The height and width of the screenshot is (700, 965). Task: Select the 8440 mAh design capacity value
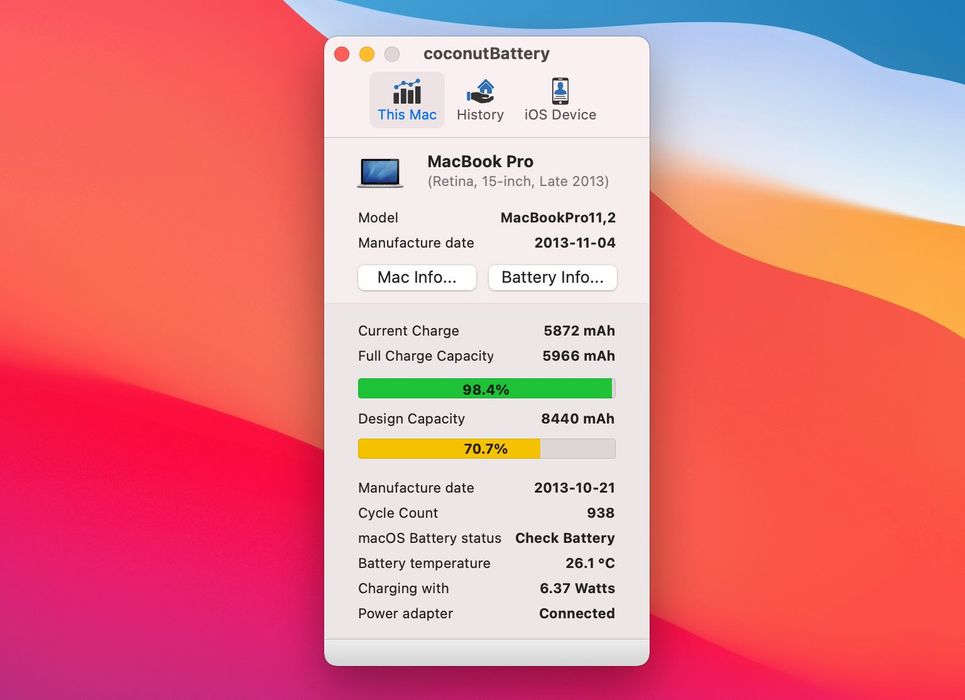pos(577,419)
